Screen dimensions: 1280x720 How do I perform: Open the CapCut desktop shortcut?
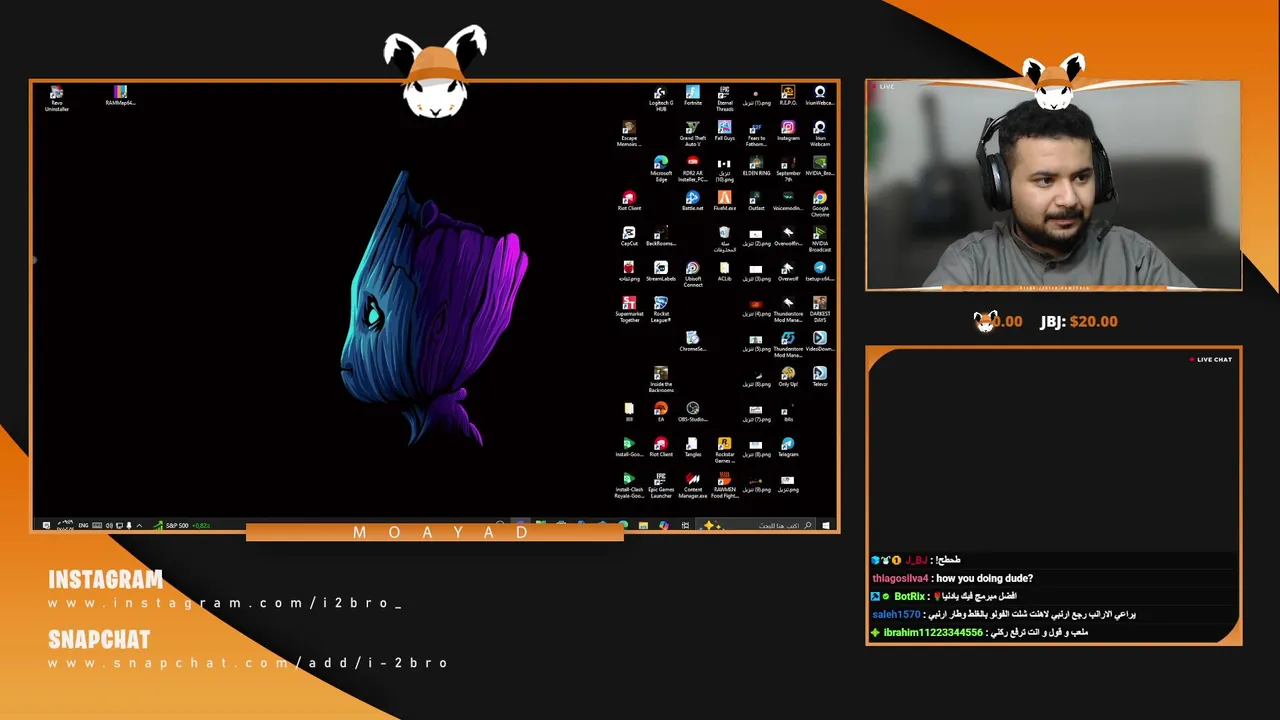point(629,236)
